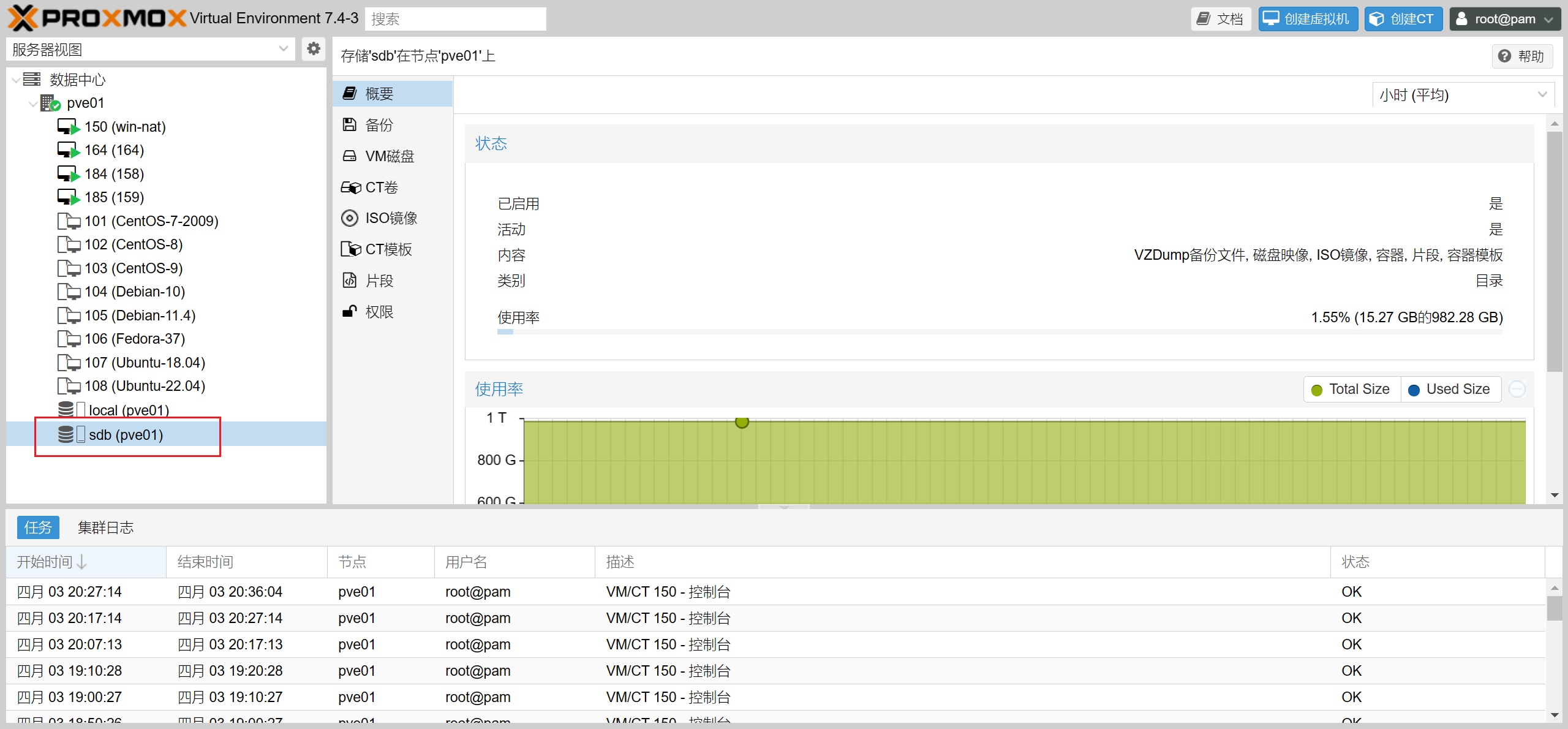Switch to the 集群日志 tab

point(105,527)
